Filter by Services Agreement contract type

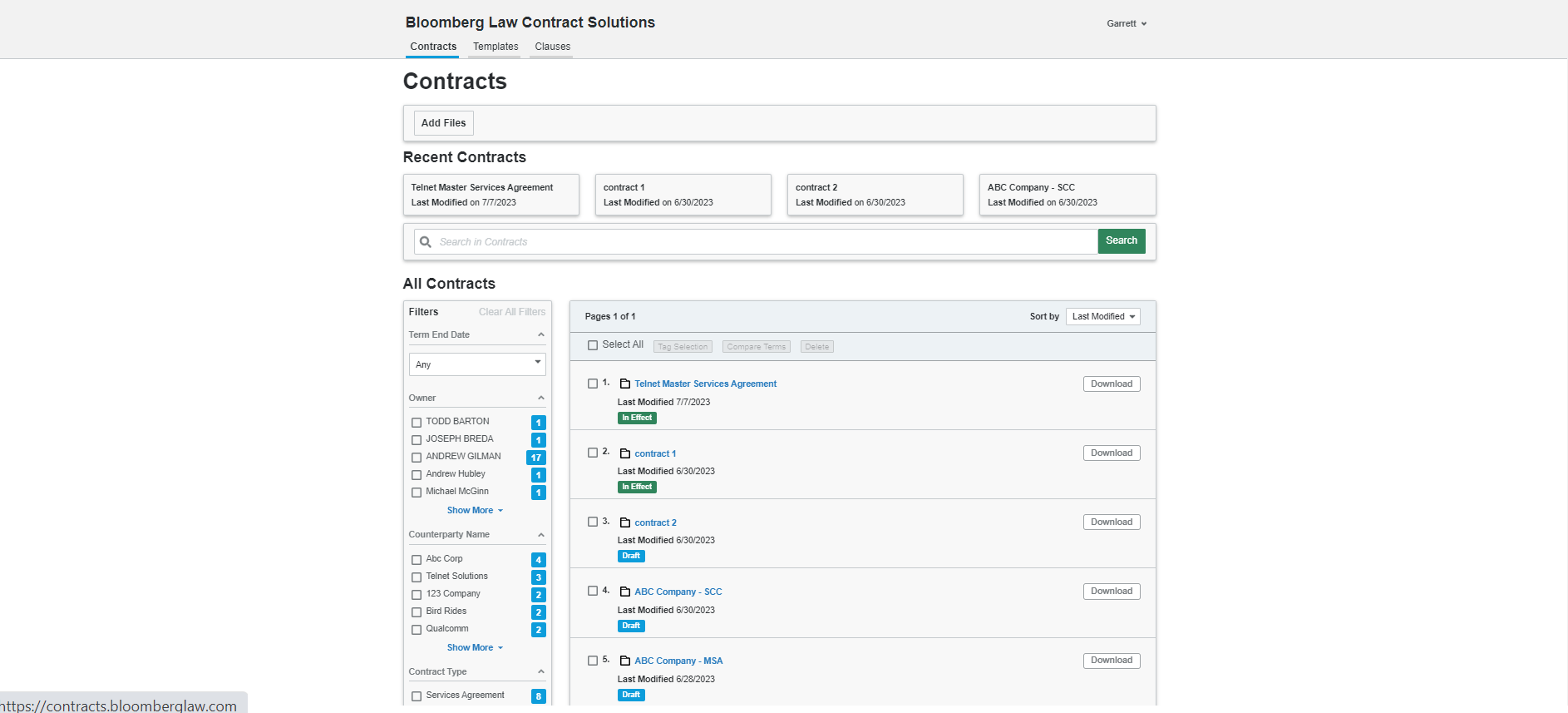point(417,696)
